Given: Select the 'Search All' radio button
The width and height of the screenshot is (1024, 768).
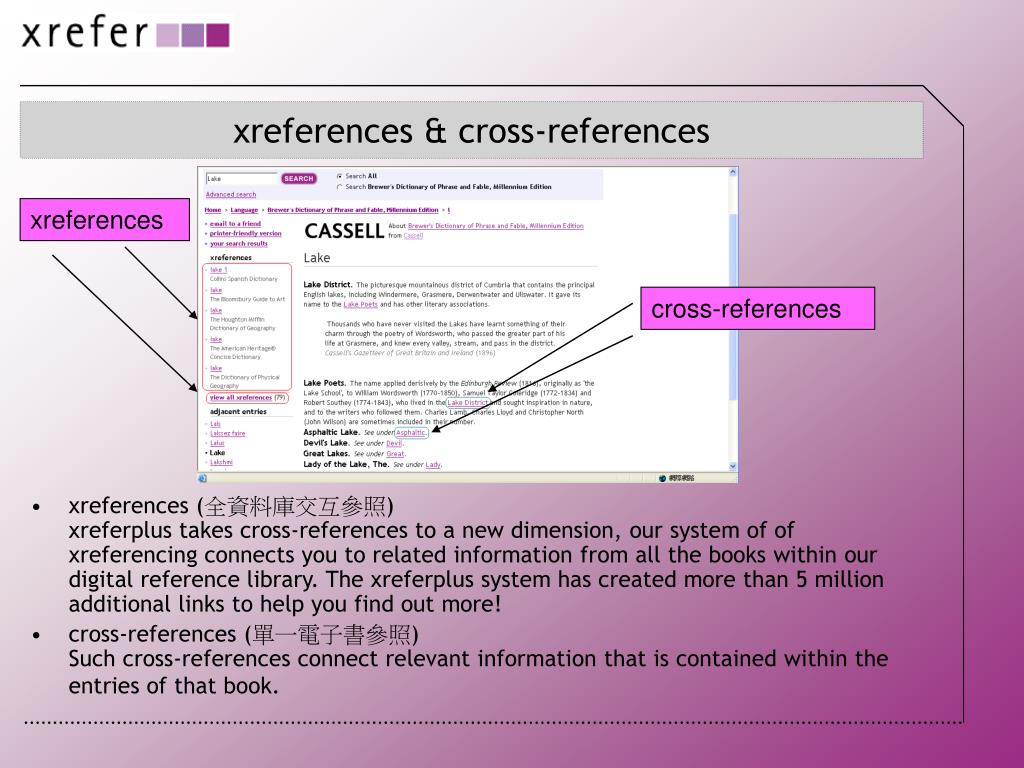Looking at the screenshot, I should 340,176.
